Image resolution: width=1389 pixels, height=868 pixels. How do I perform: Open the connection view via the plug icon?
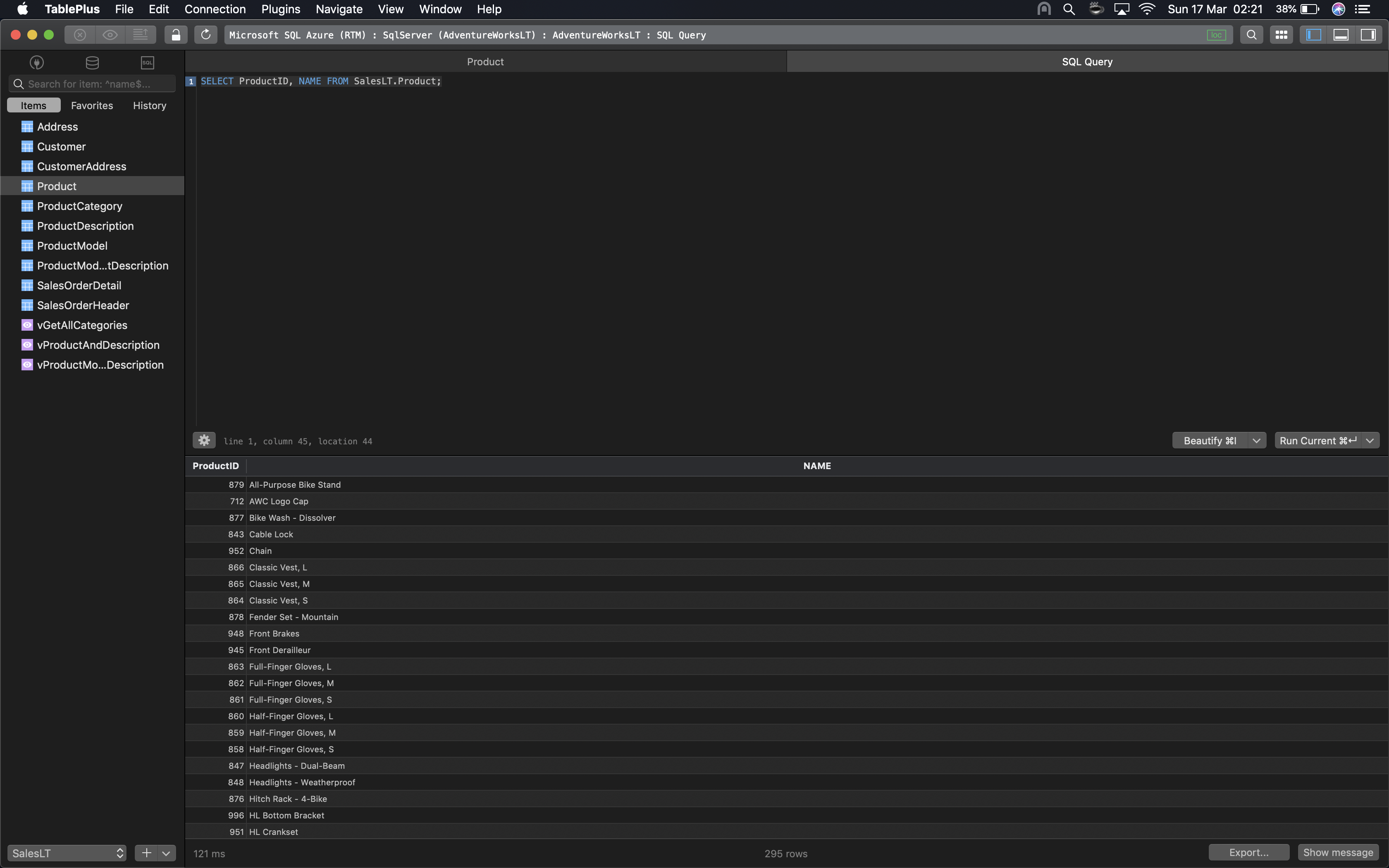click(36, 62)
